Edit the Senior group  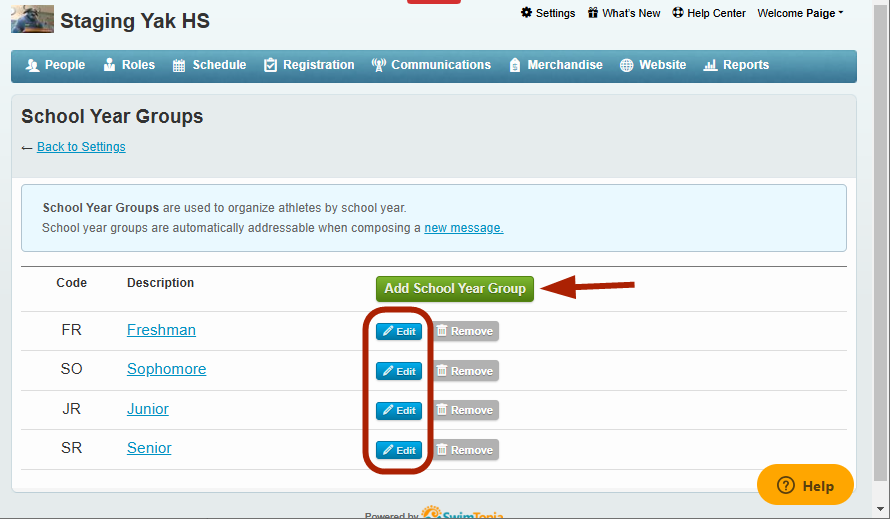399,450
